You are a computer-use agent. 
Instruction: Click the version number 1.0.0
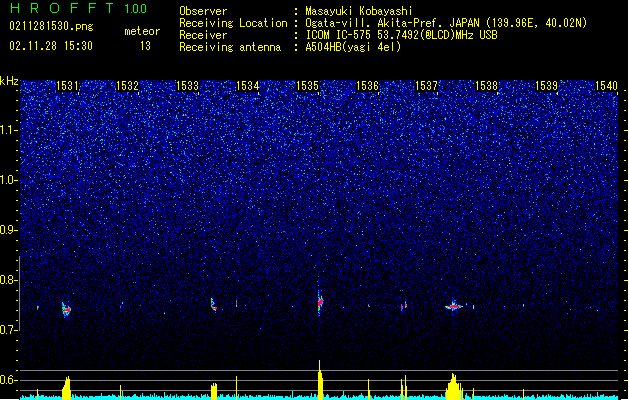136,9
